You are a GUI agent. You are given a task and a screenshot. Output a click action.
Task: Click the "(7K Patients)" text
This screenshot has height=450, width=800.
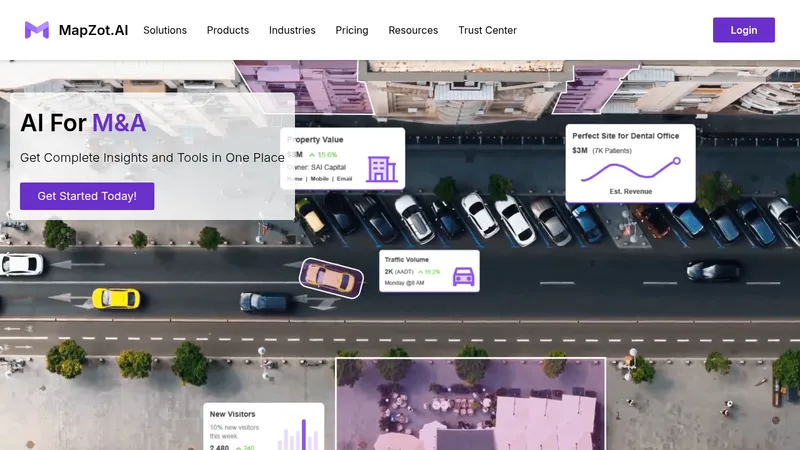612,151
